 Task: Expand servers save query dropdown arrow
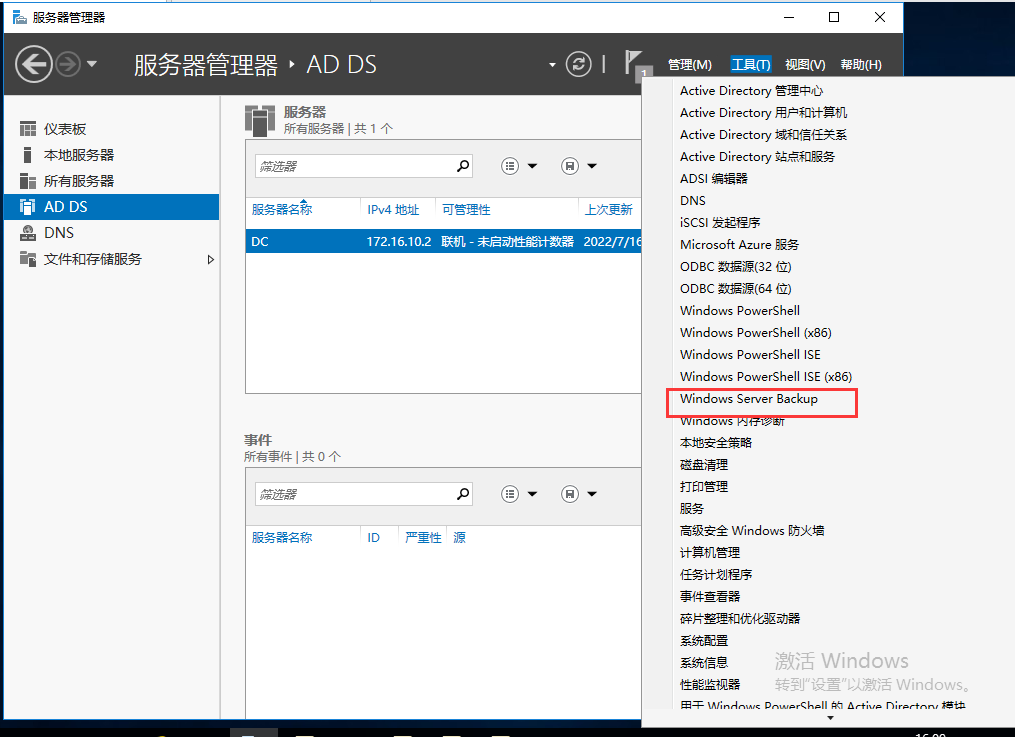592,166
